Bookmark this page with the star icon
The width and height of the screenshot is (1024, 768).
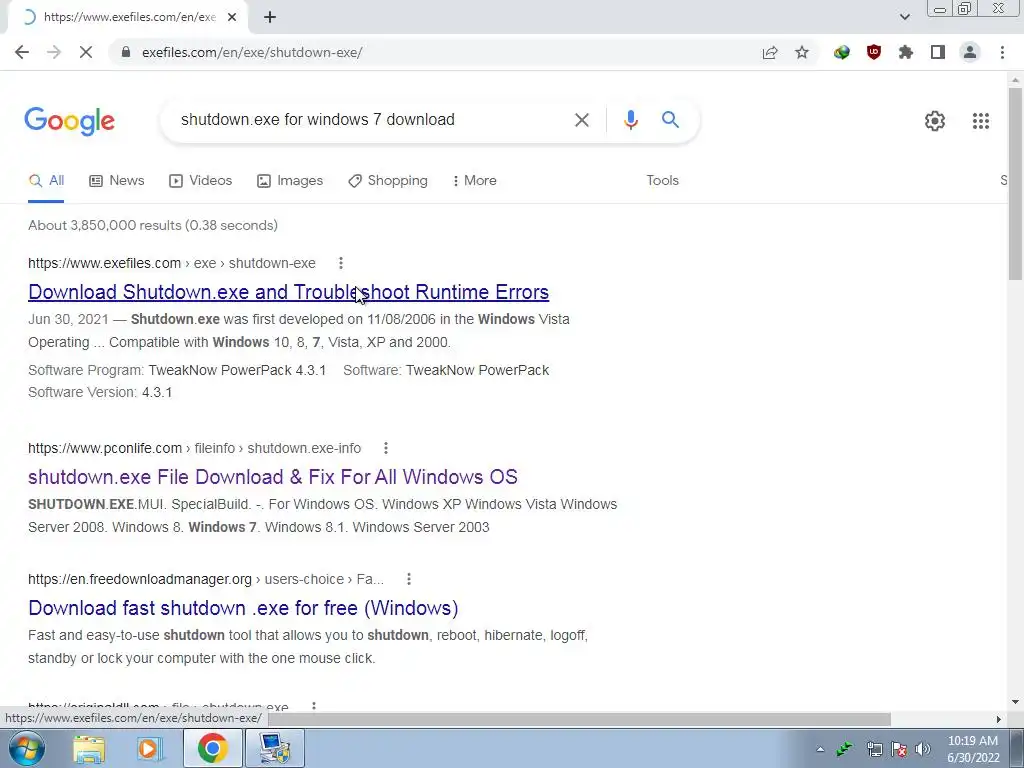(802, 52)
